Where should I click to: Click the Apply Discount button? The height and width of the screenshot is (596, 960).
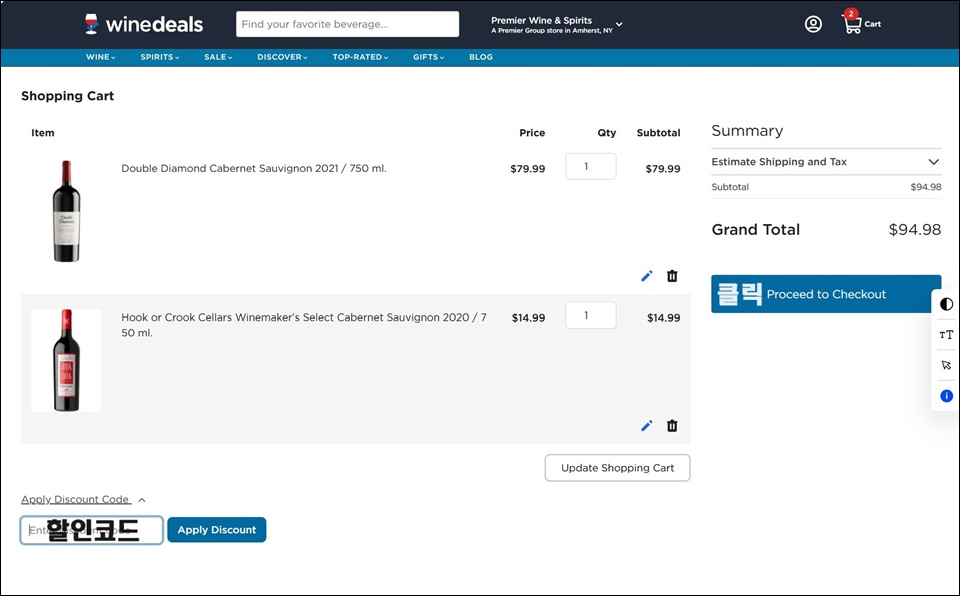(217, 530)
